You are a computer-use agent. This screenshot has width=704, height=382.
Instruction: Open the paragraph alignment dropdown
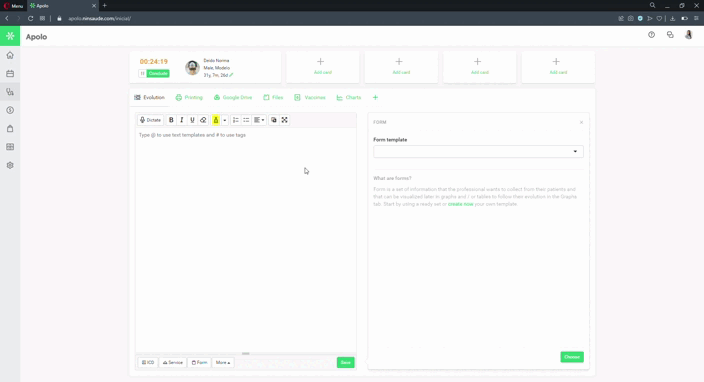259,120
